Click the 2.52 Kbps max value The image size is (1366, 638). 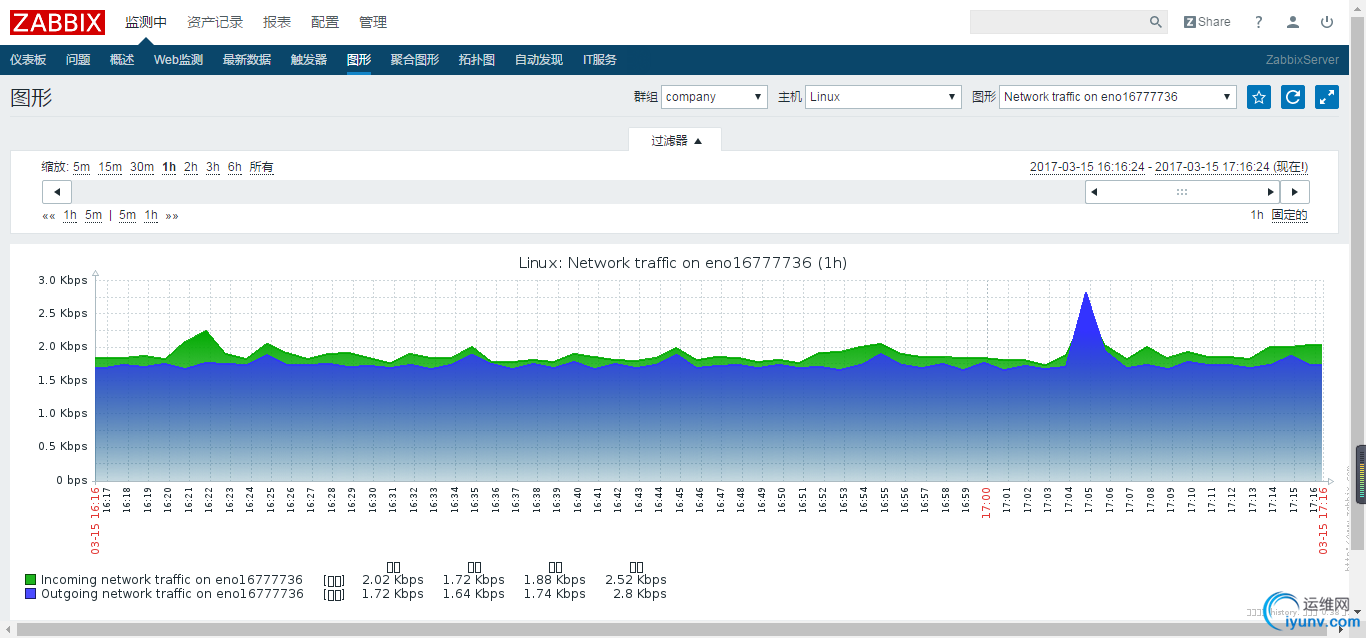point(636,580)
